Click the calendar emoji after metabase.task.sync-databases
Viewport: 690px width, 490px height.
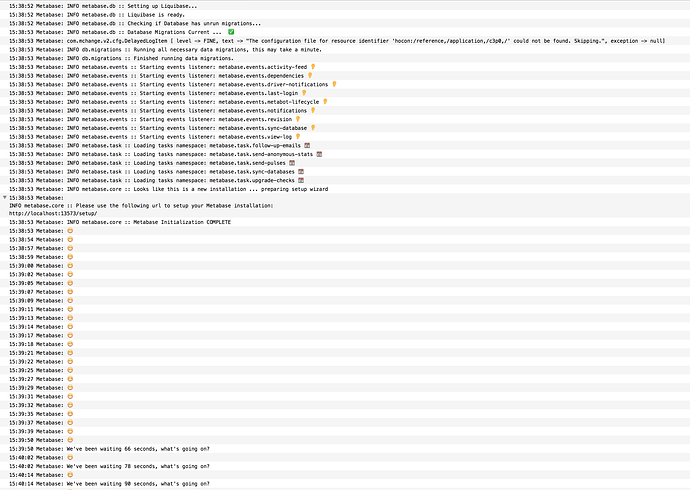coord(301,172)
